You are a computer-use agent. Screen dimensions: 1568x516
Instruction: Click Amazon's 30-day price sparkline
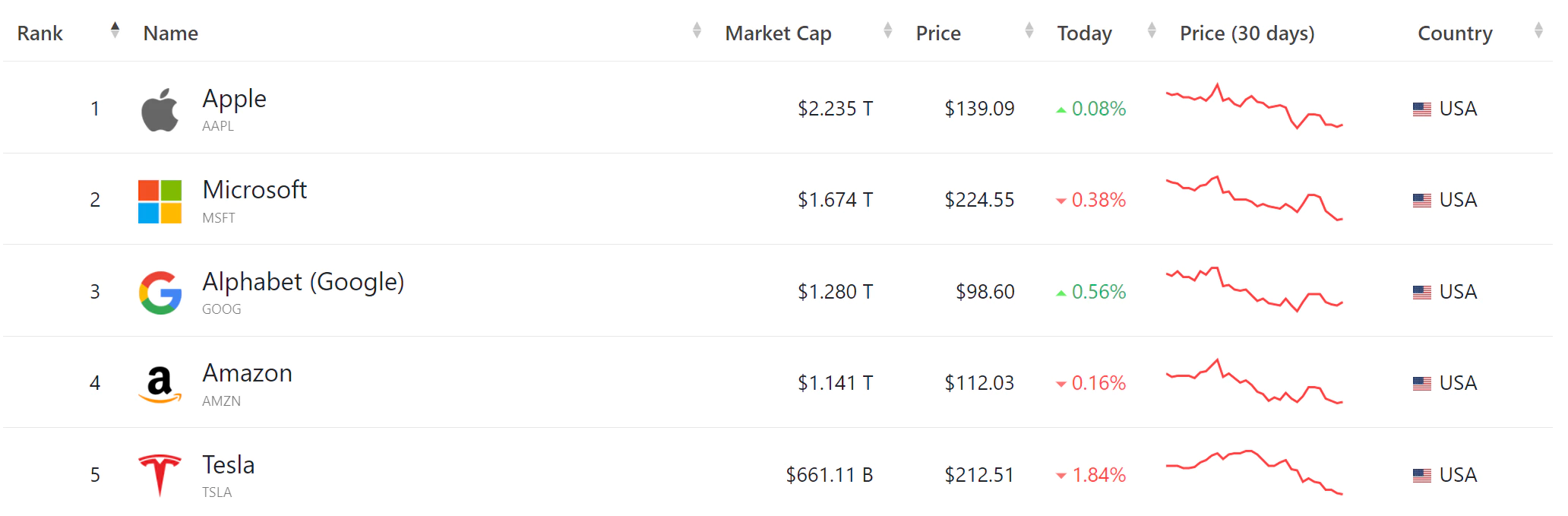1254,381
